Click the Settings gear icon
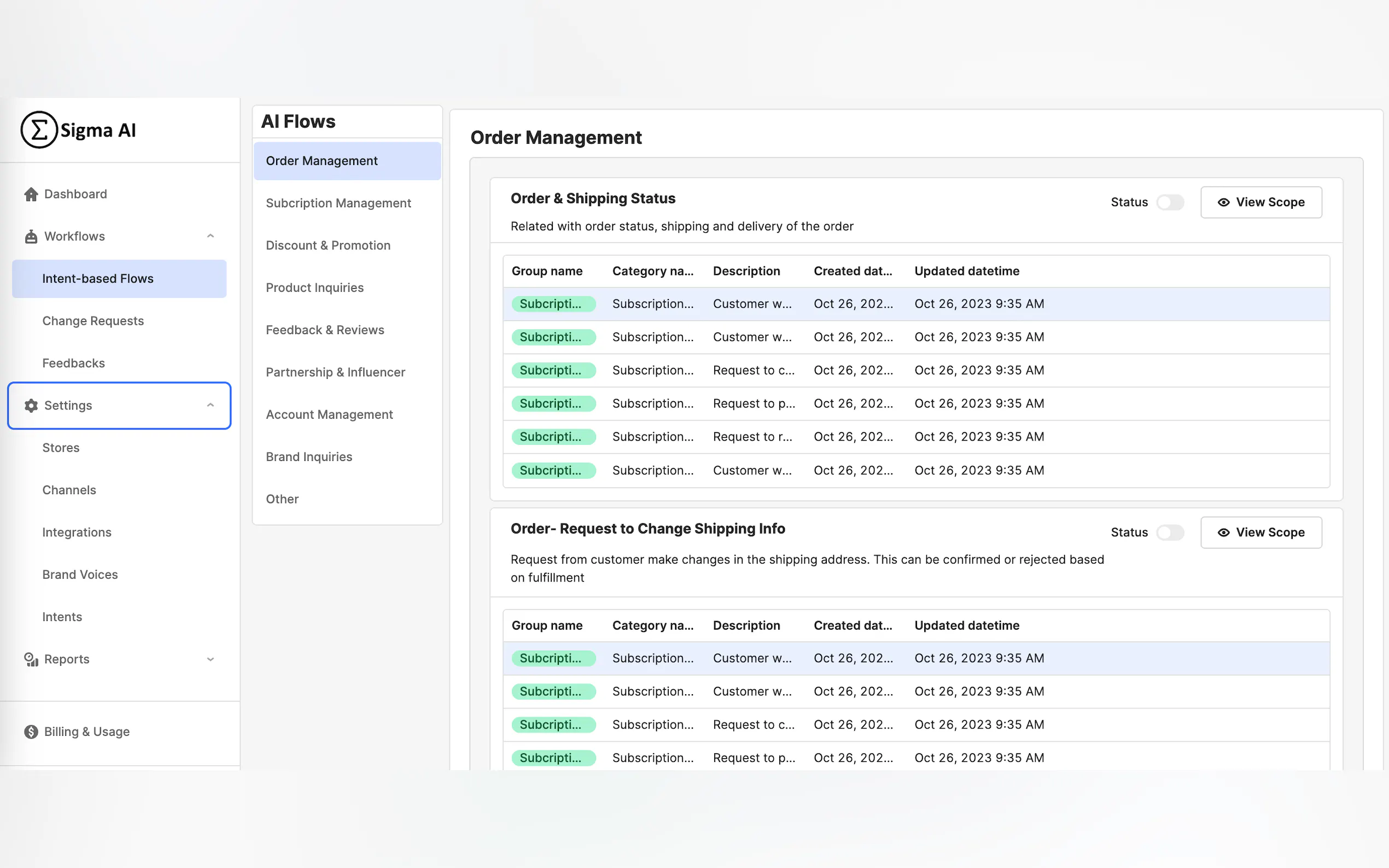The width and height of the screenshot is (1389, 868). click(x=31, y=405)
